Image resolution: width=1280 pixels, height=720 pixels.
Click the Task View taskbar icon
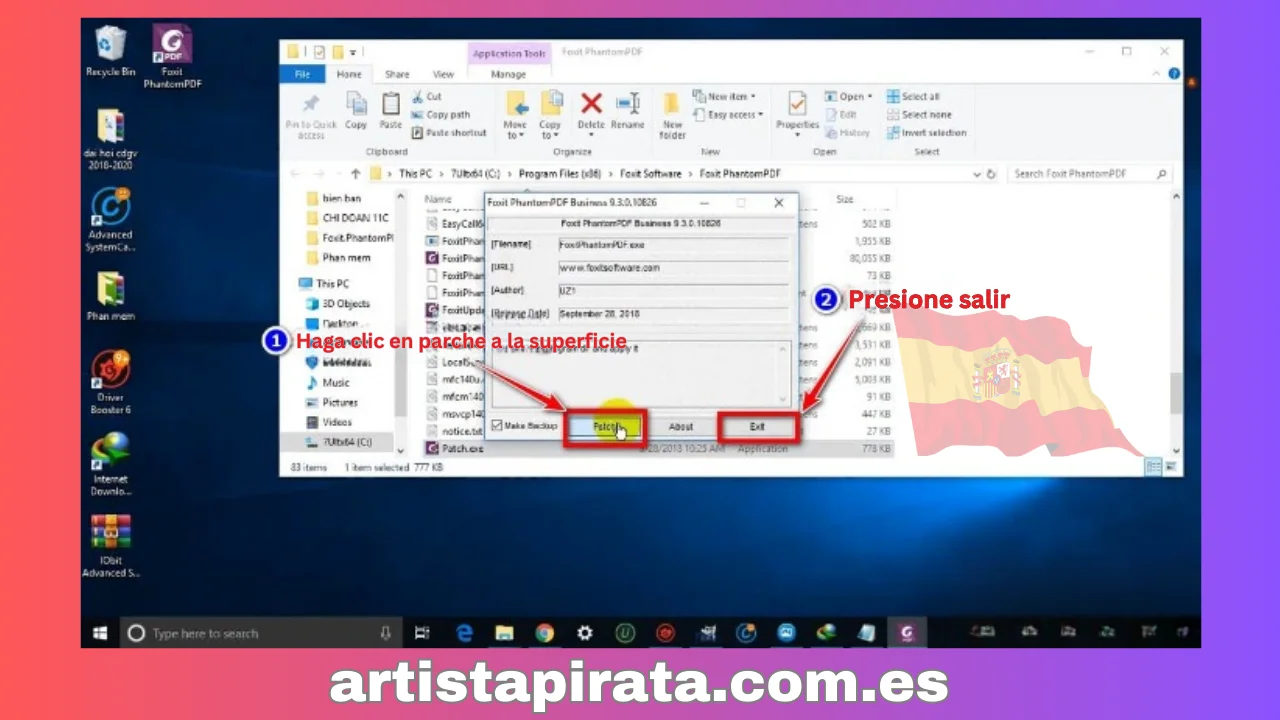tap(422, 633)
